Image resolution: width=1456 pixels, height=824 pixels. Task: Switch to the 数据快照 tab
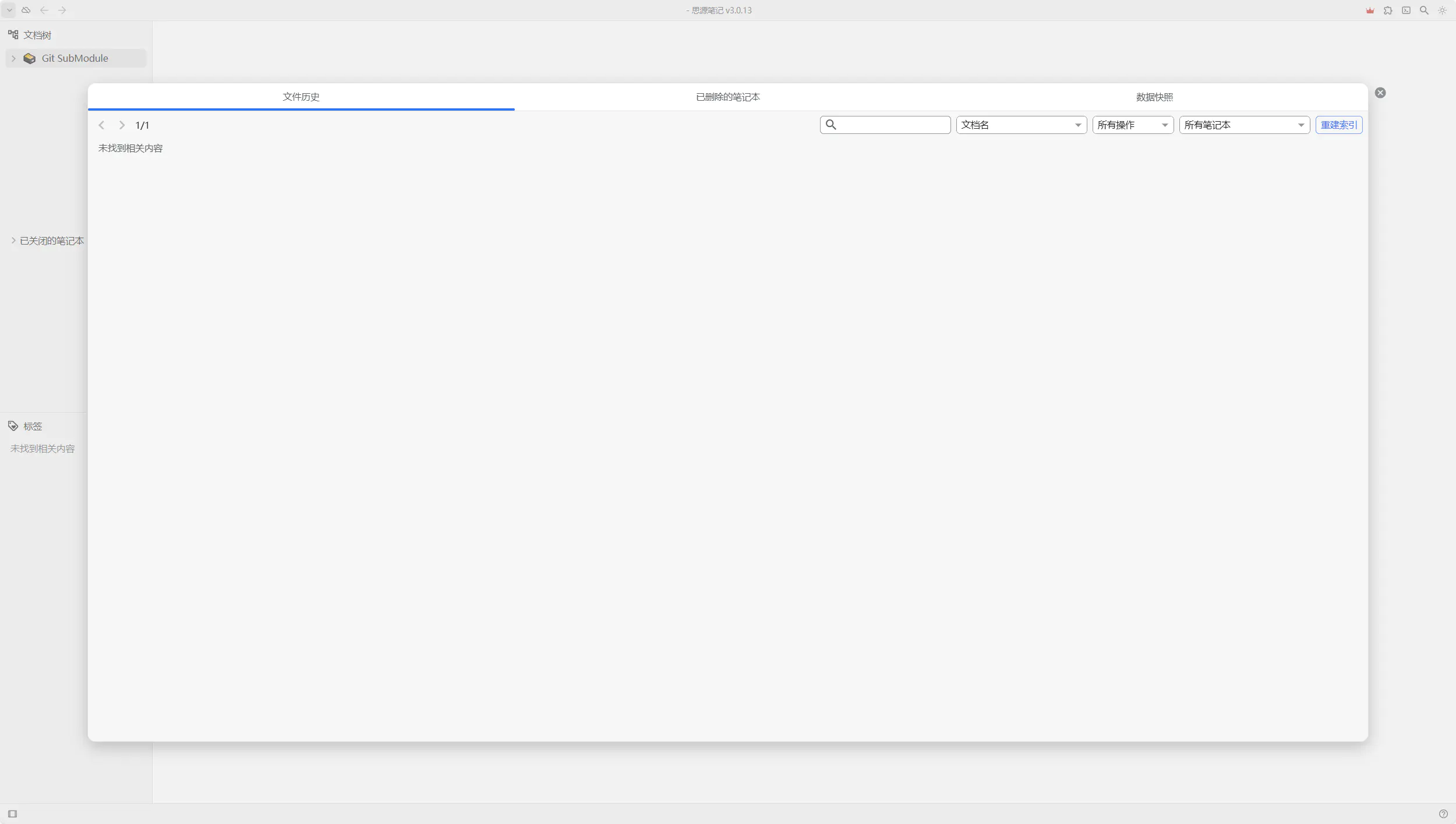pos(1154,97)
